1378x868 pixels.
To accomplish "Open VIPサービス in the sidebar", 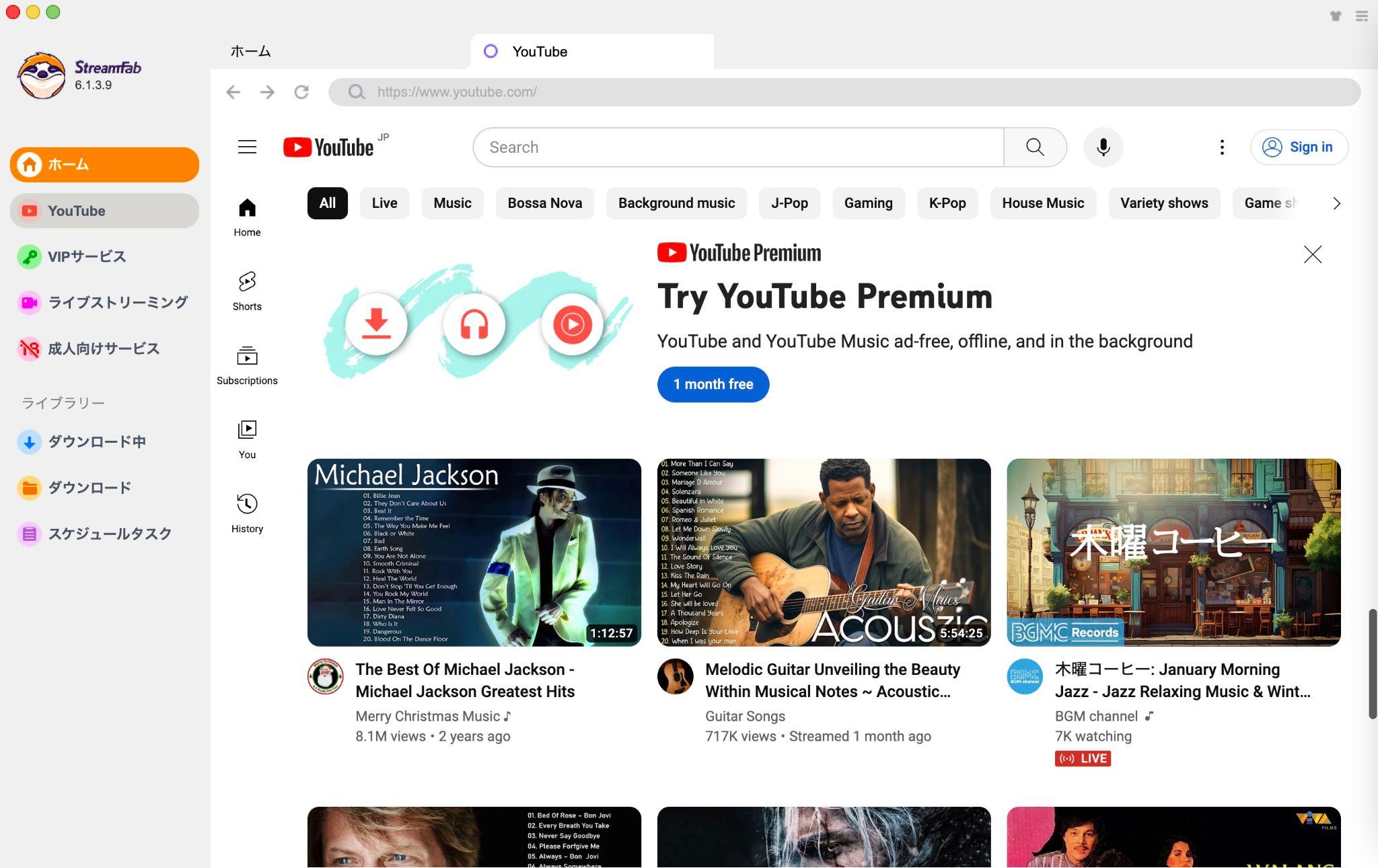I will pyautogui.click(x=104, y=257).
